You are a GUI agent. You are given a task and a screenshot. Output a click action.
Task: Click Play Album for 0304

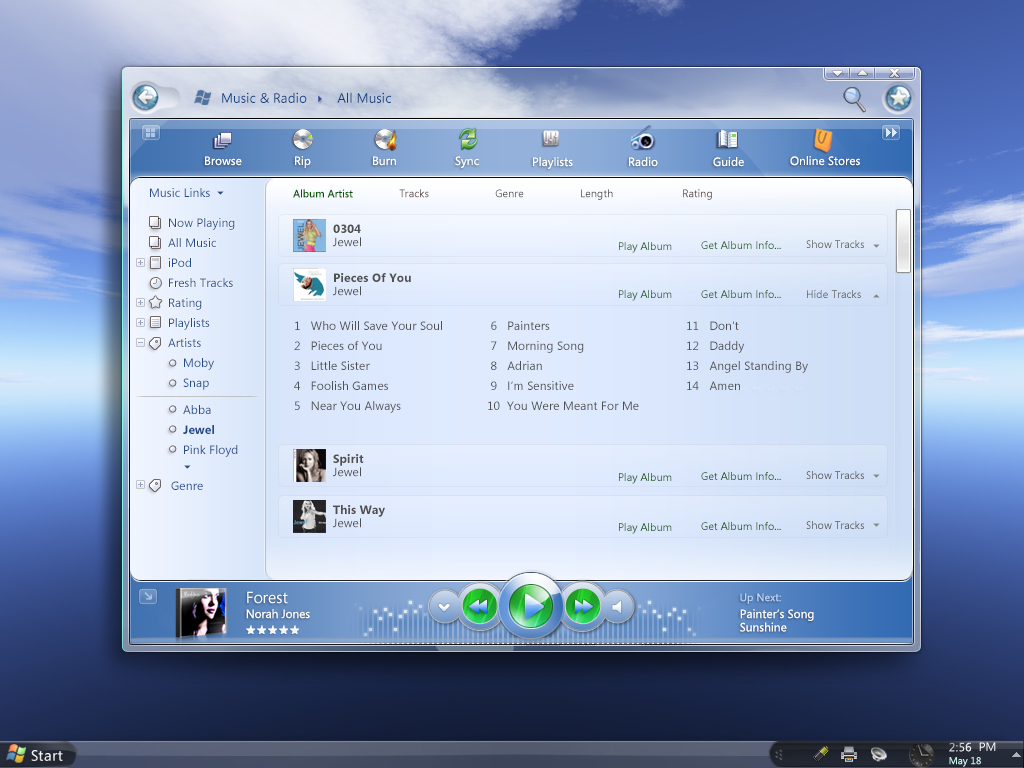click(645, 246)
